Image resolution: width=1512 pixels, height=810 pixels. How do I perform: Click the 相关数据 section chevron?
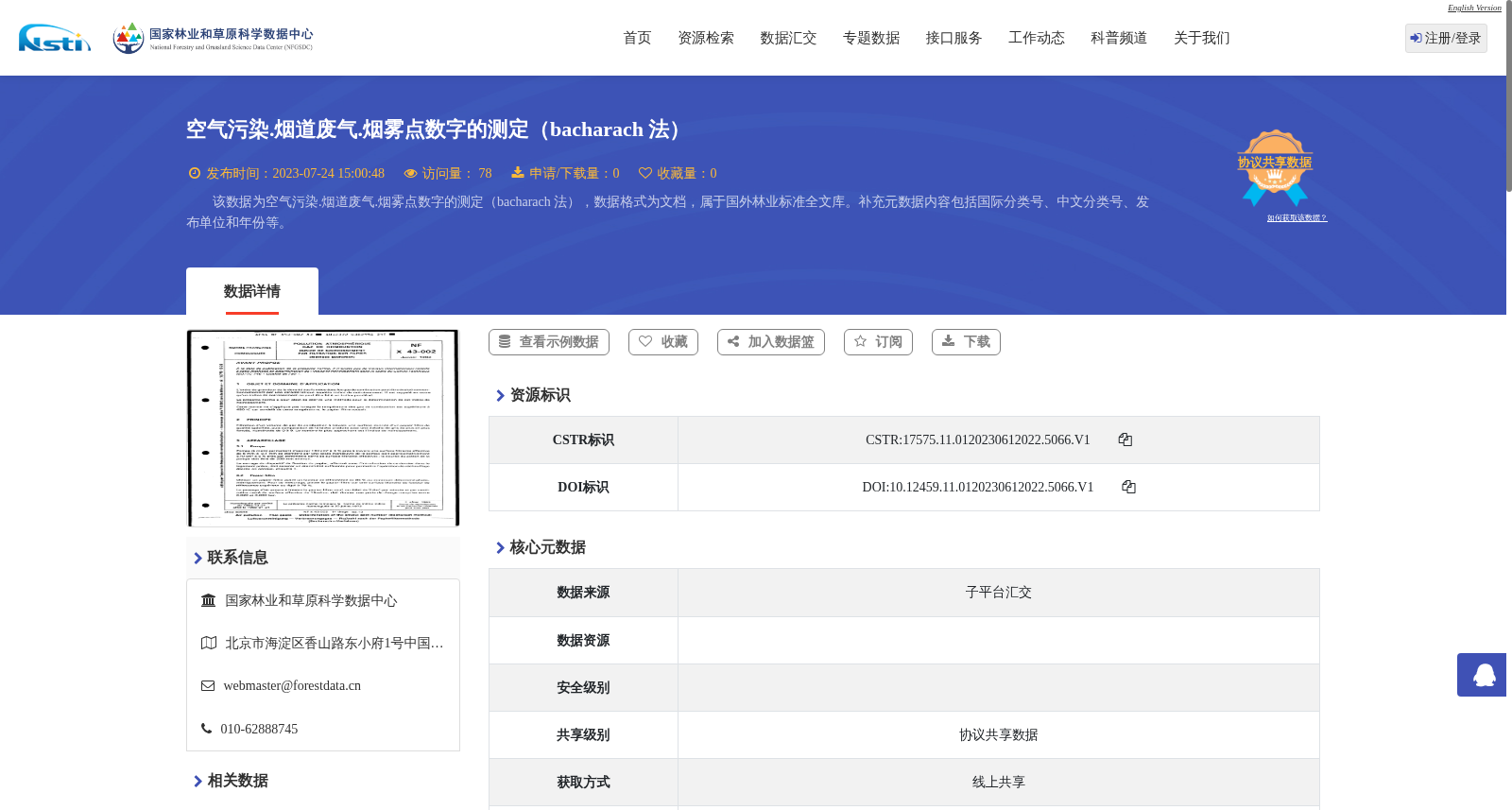198,781
